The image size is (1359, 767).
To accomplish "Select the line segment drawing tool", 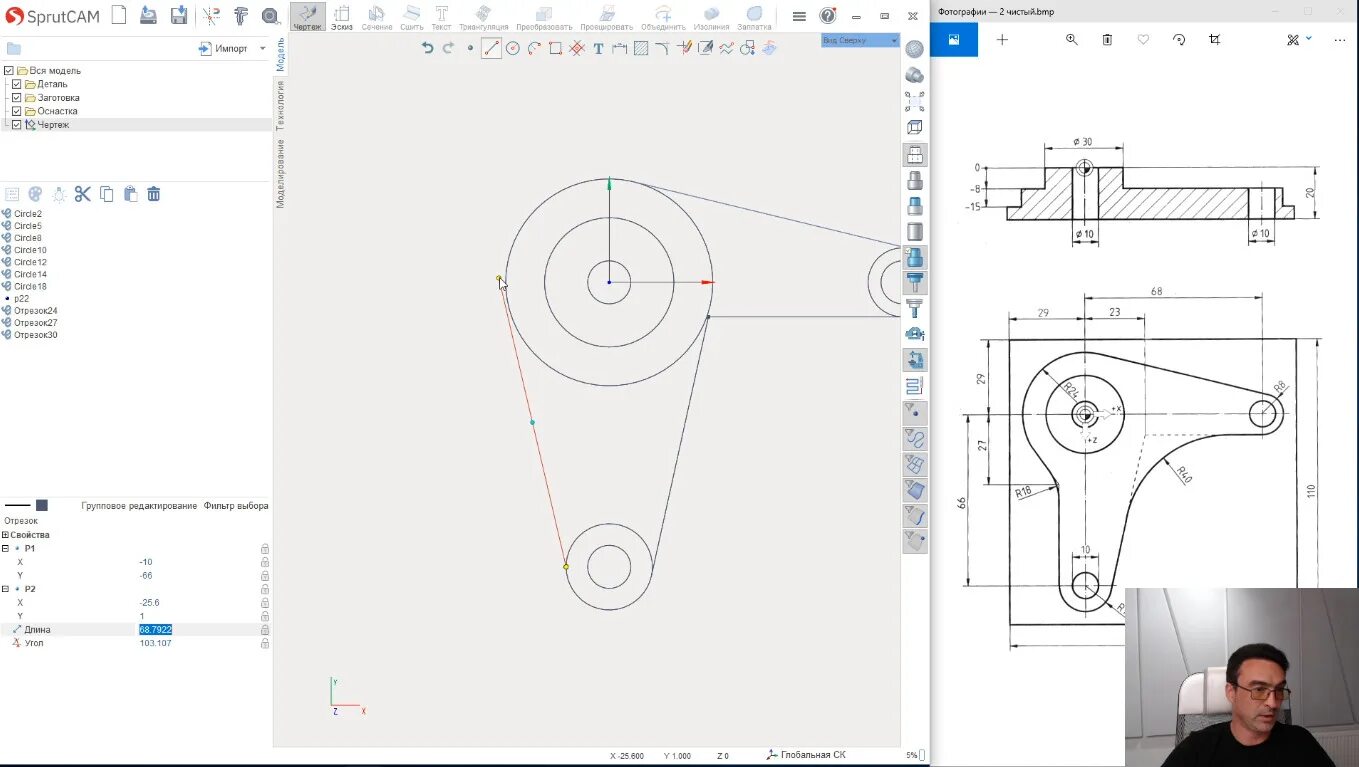I will 491,48.
